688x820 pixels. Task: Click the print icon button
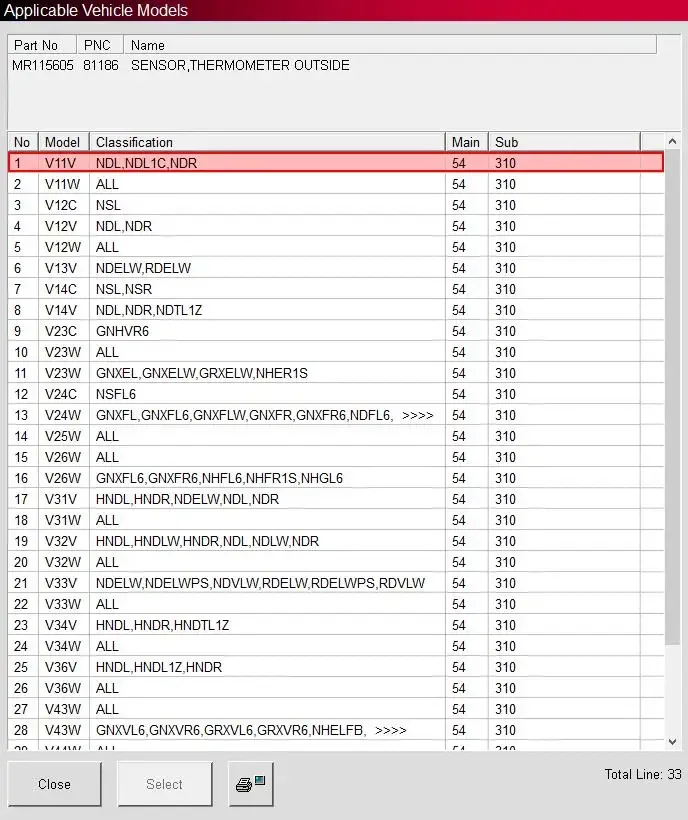[251, 784]
